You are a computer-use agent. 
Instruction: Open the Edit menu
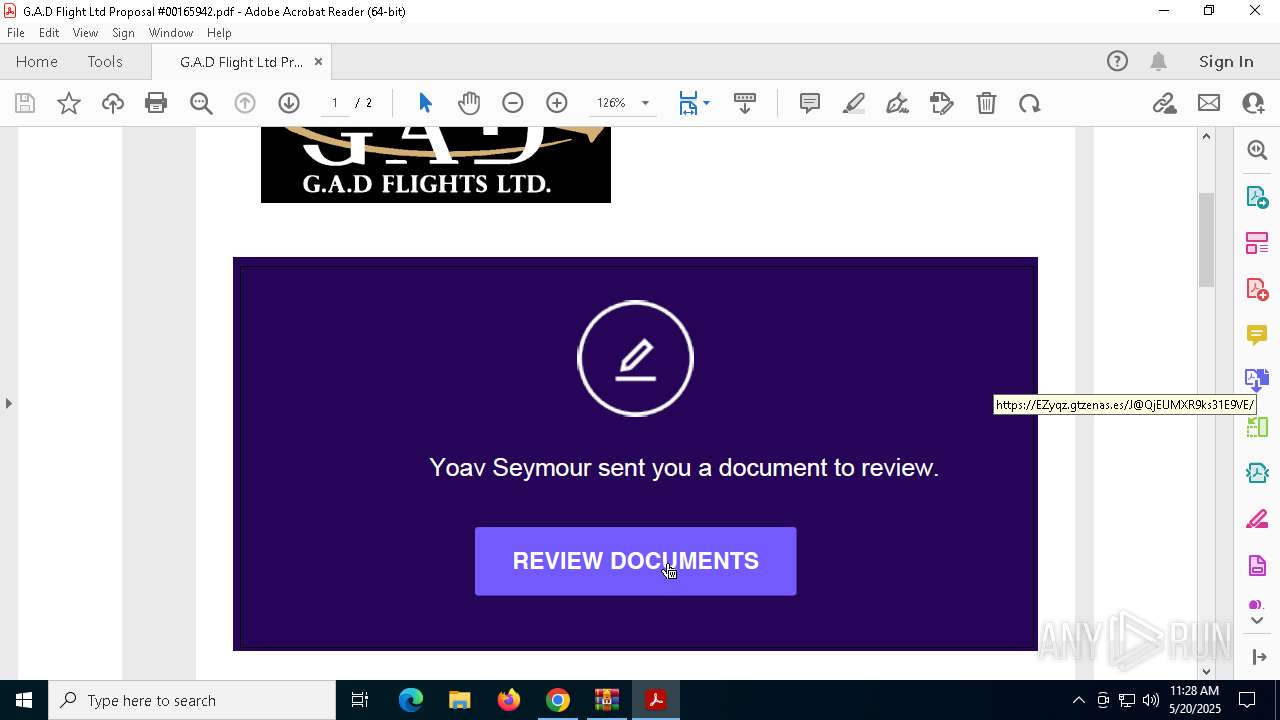coord(49,33)
